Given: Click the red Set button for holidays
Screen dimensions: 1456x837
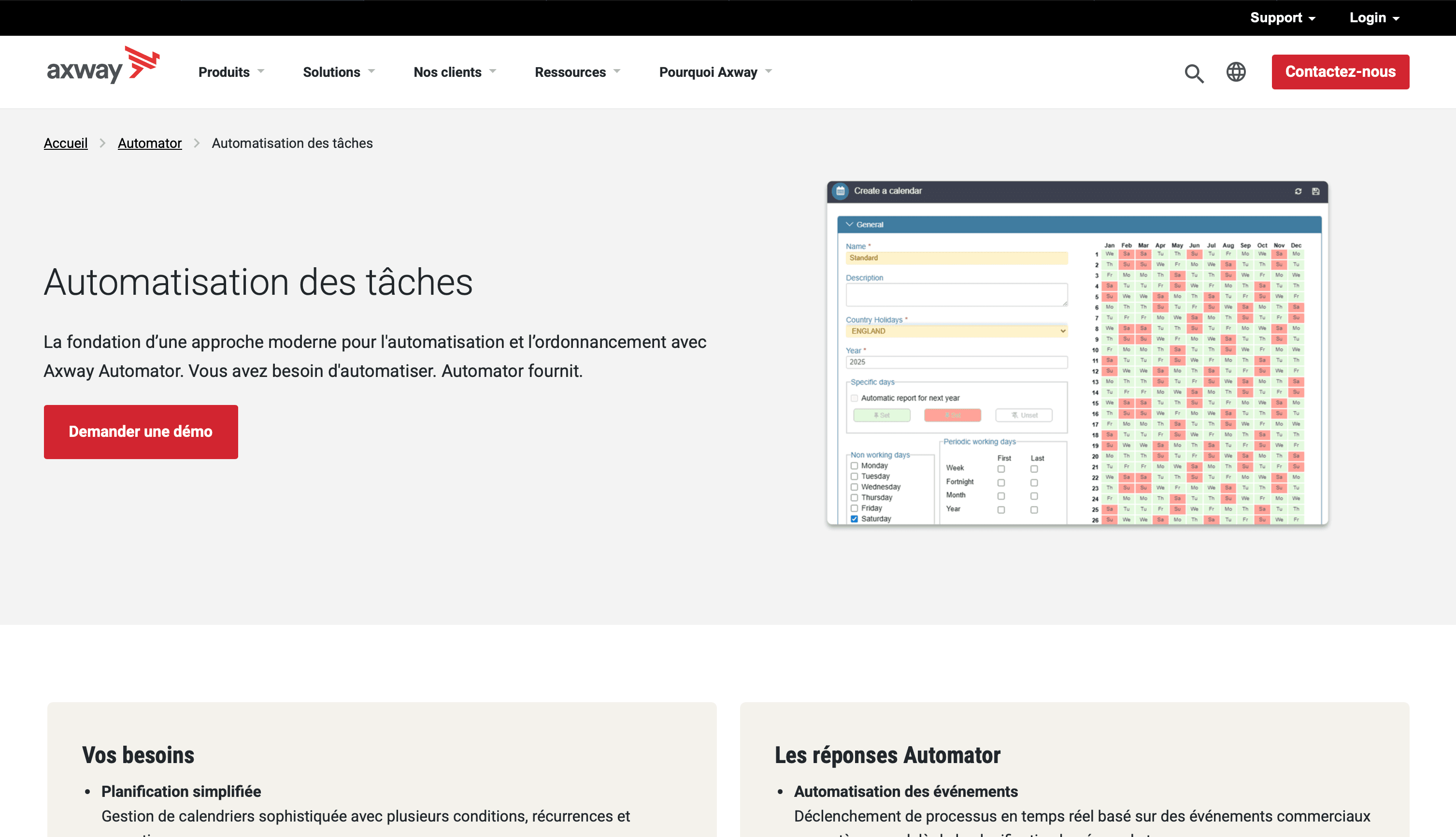Looking at the screenshot, I should [x=952, y=415].
